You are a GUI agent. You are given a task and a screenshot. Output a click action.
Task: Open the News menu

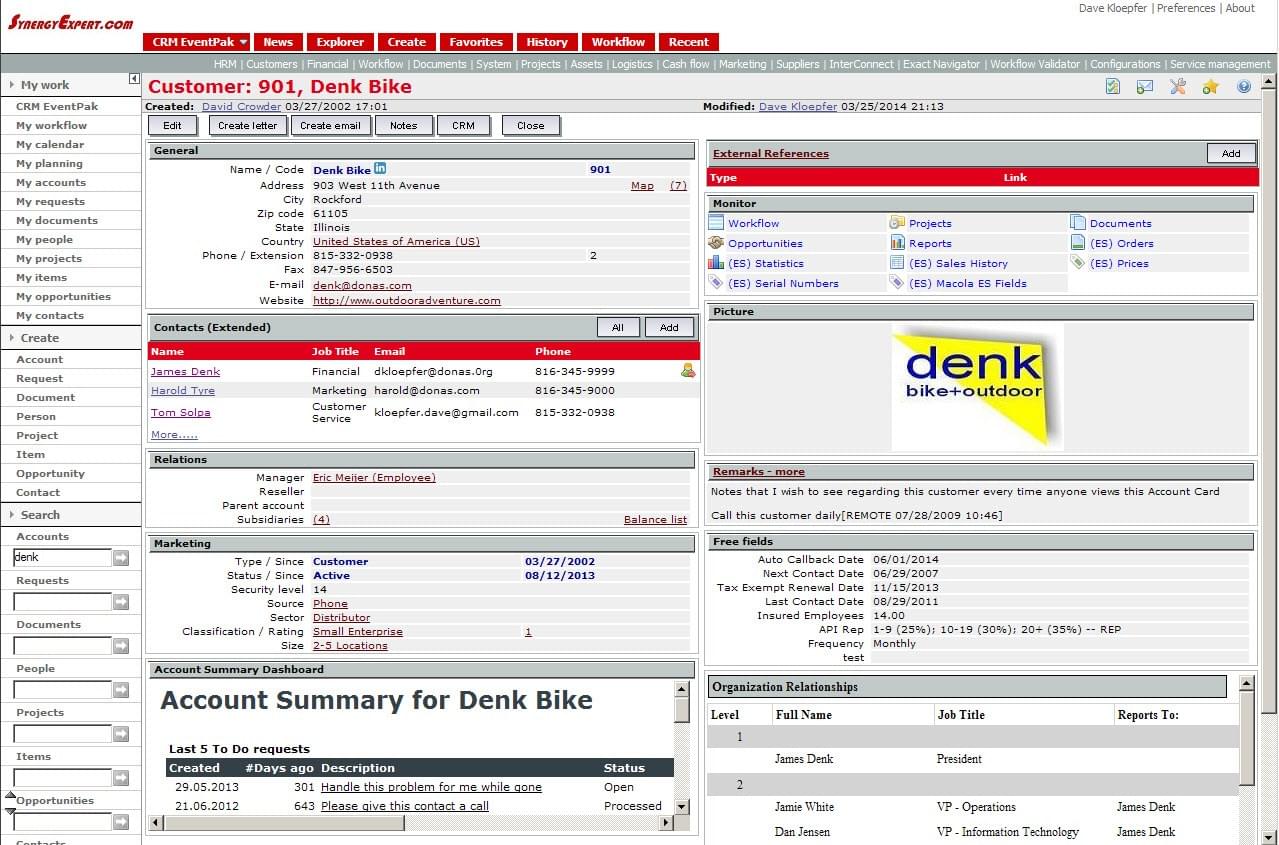278,42
